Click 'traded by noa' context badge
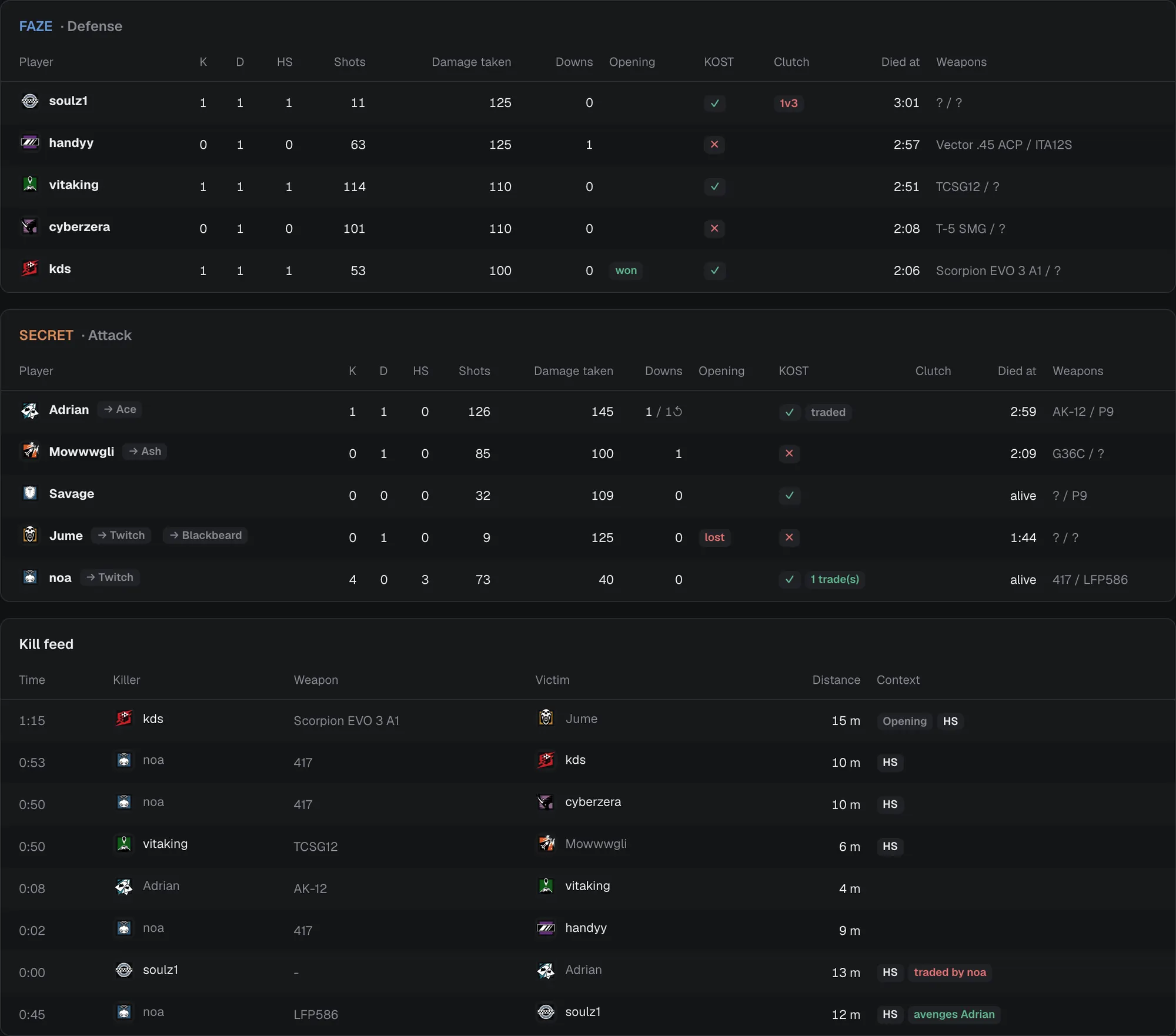 [950, 972]
